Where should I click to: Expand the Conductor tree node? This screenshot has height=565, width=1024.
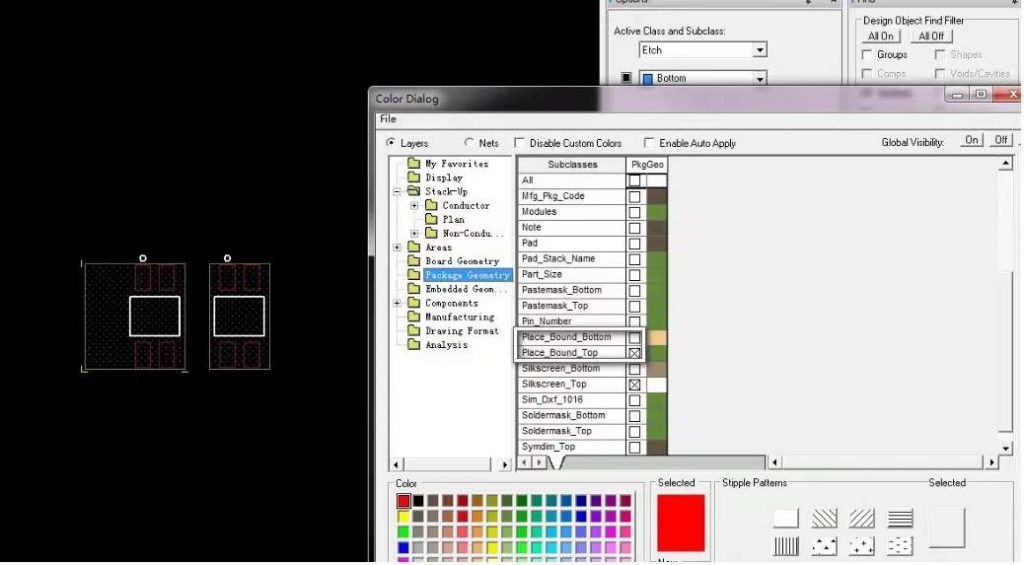coord(414,205)
